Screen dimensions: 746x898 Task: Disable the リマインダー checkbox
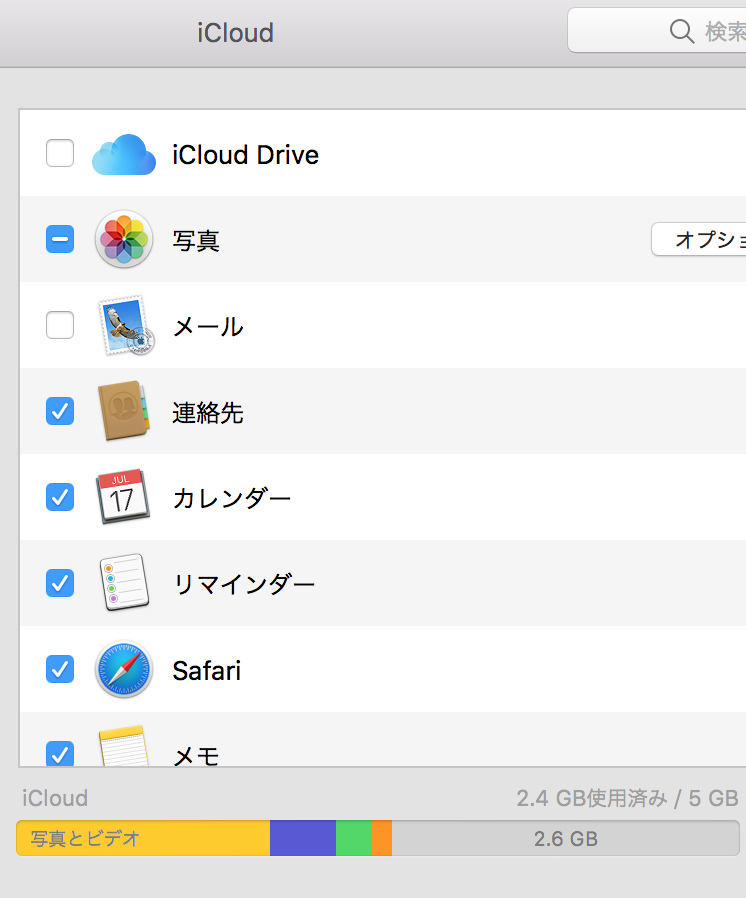pyautogui.click(x=60, y=582)
